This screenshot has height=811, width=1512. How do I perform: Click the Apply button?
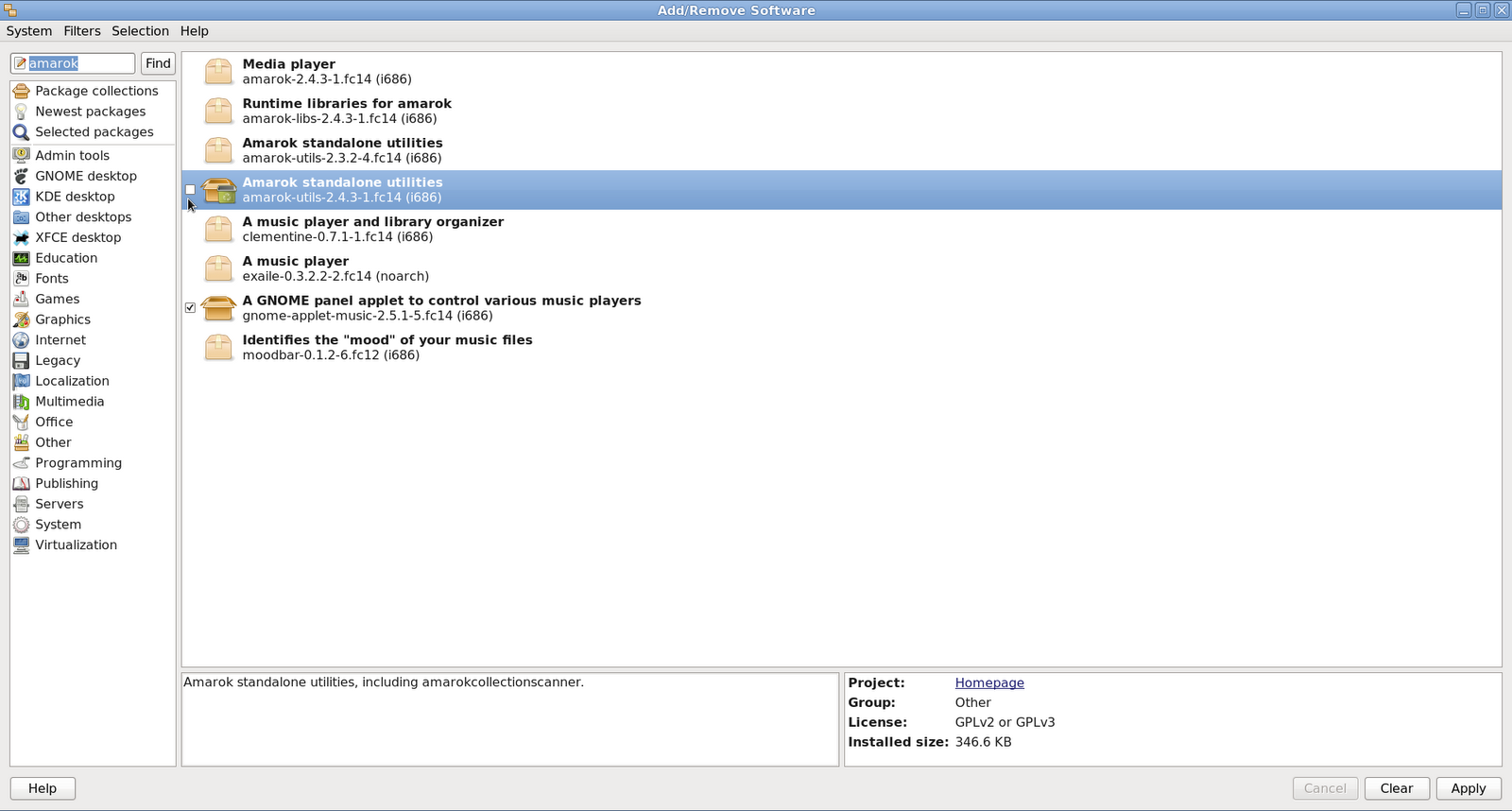[x=1469, y=788]
